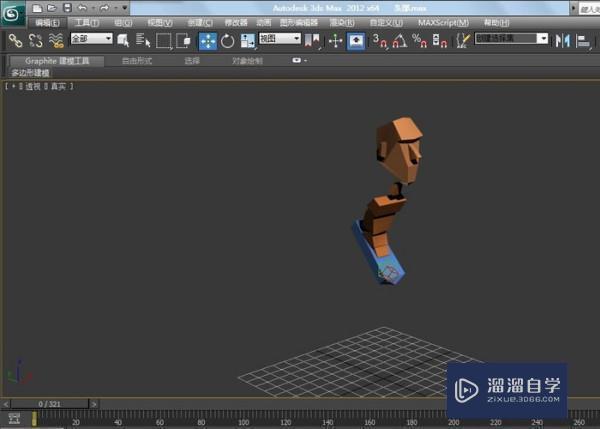Screen dimensions: 600x429
Task: Click the Select and Link tool icon
Action: click(15, 40)
